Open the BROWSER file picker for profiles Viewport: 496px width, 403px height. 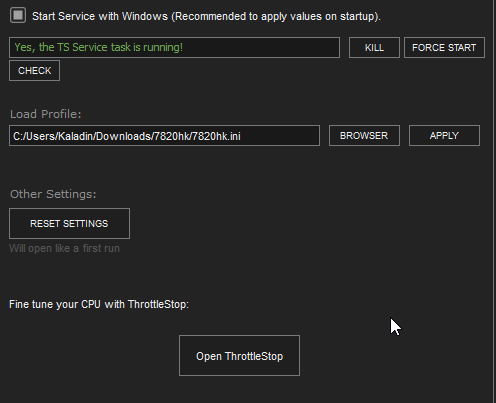pos(364,136)
